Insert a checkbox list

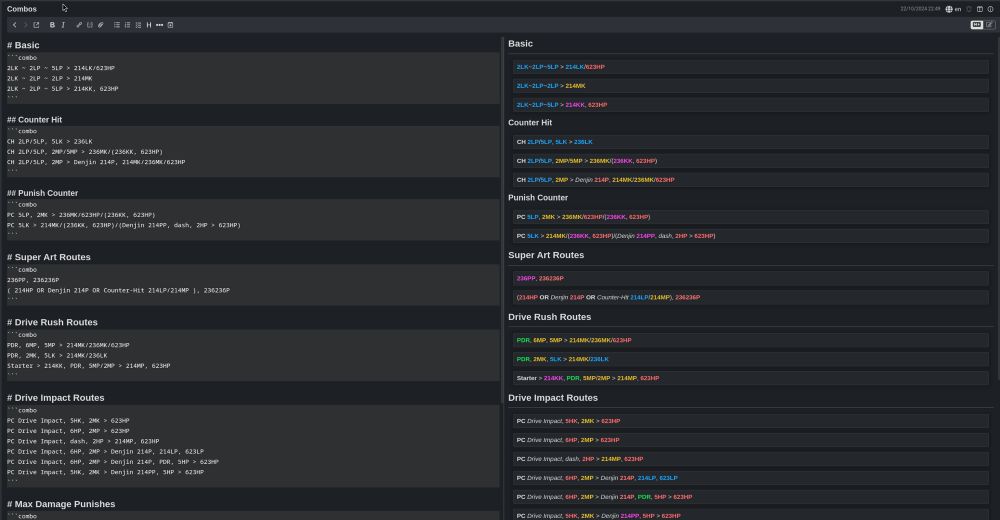[138, 25]
